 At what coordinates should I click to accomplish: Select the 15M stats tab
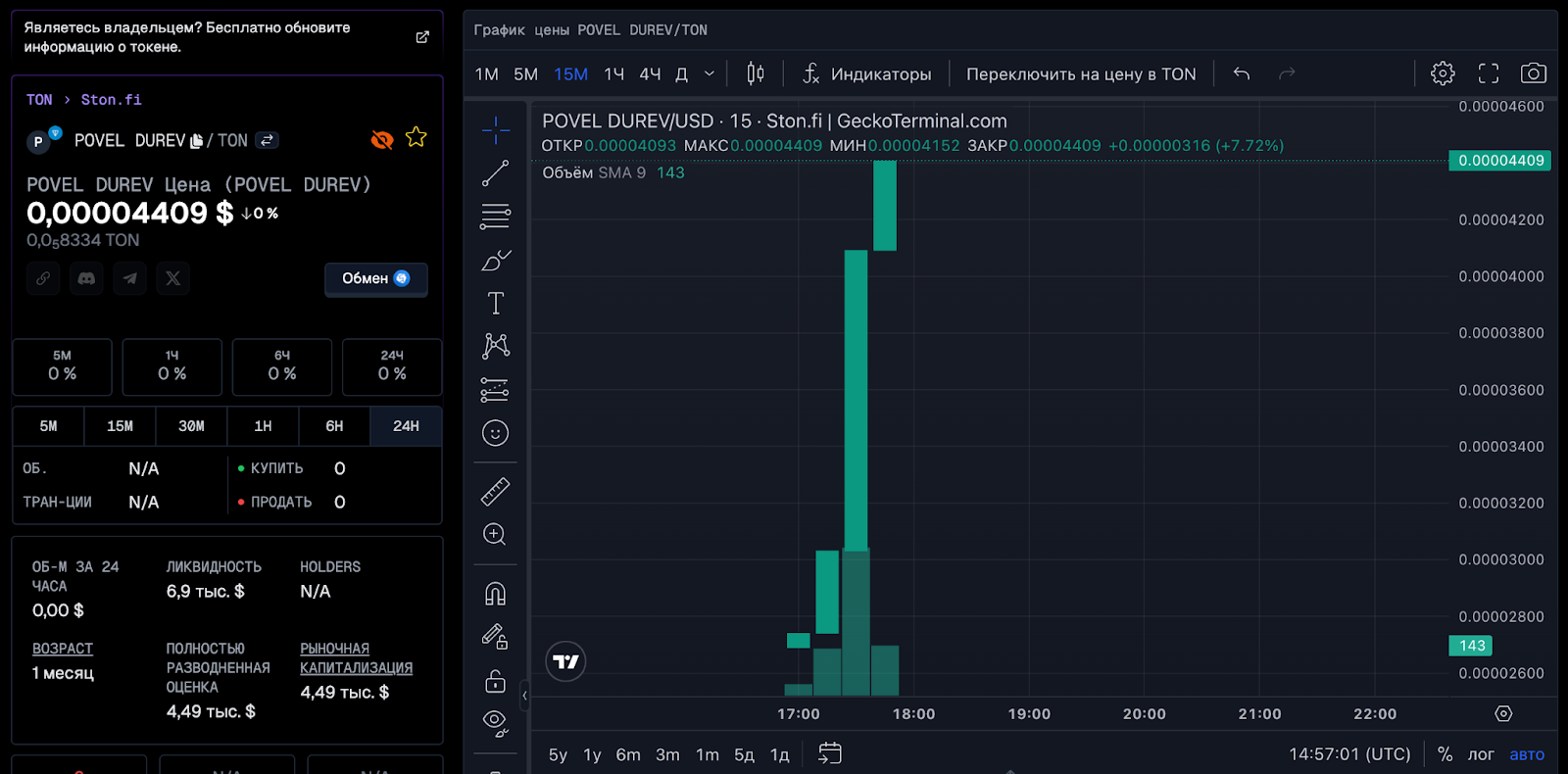point(120,426)
